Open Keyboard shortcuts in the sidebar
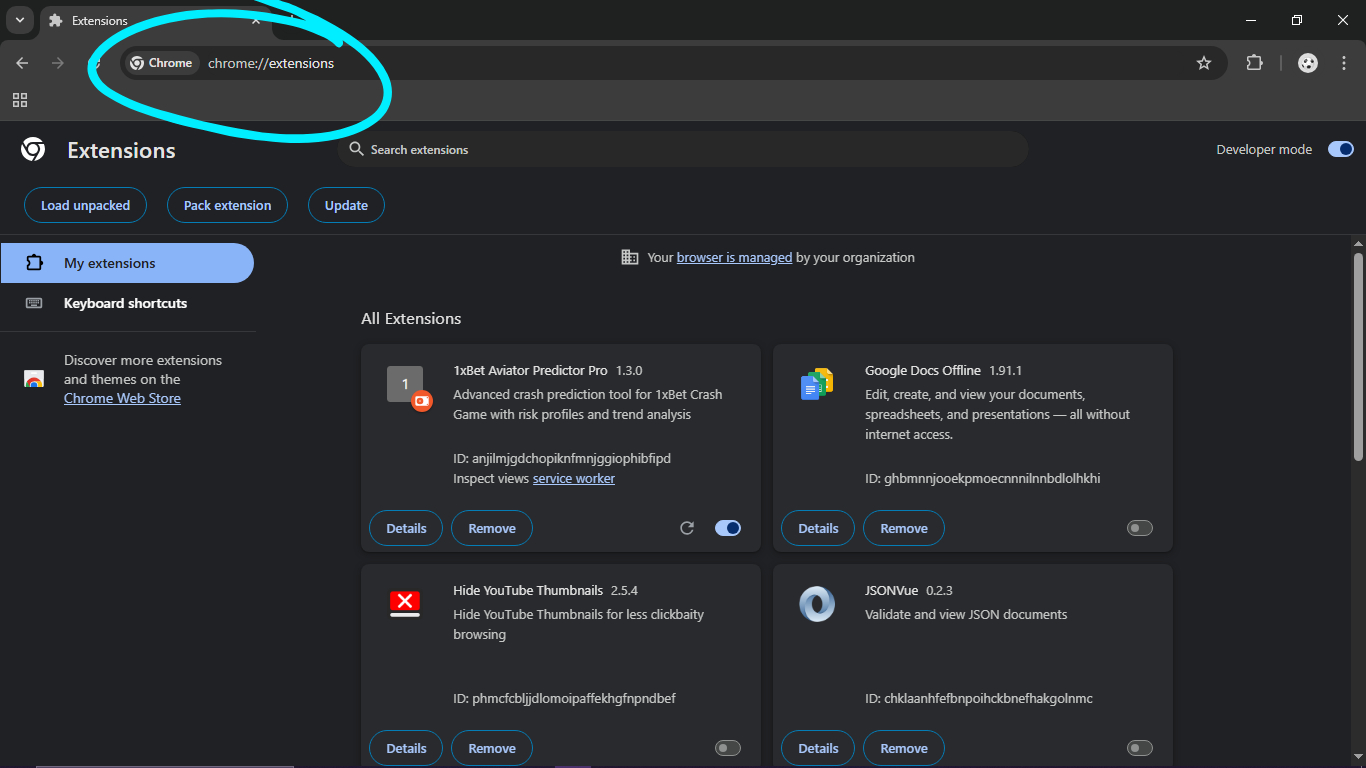Screen dimensions: 1366x768 pyautogui.click(x=125, y=303)
